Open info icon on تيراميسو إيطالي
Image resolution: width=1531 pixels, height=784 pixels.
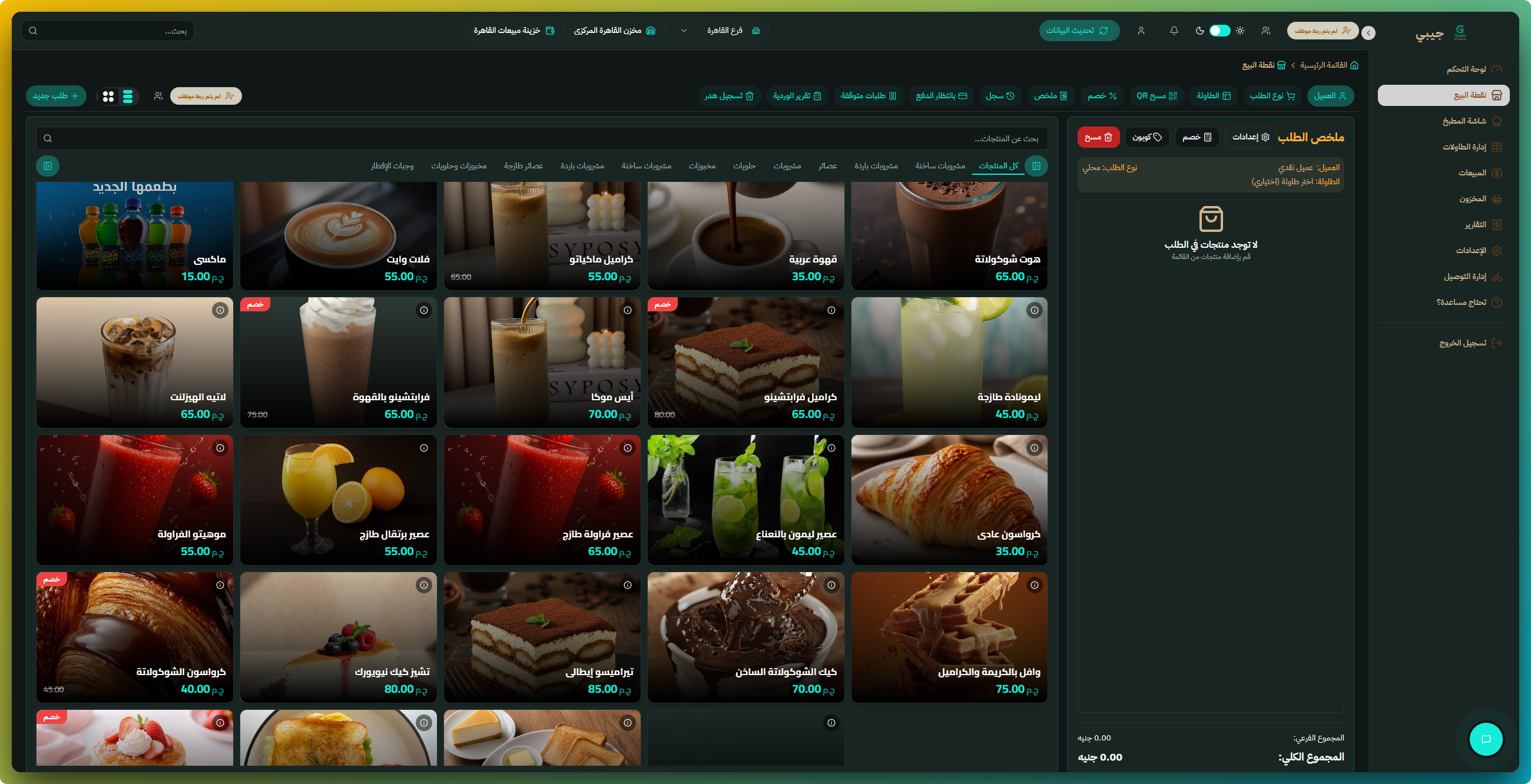[x=628, y=585]
